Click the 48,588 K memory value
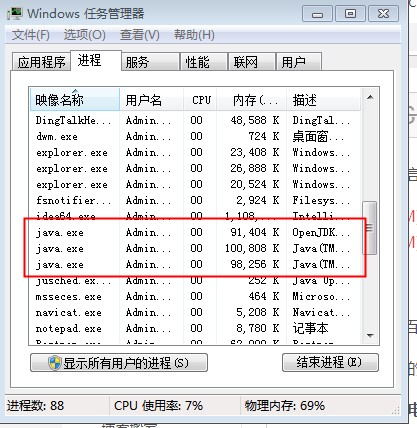This screenshot has height=428, width=417. tap(255, 120)
